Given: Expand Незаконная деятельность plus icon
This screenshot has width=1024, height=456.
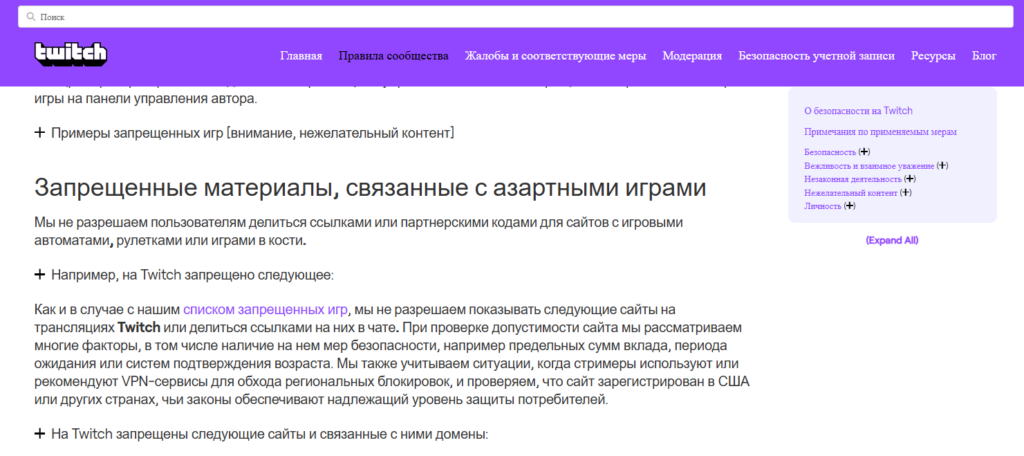Looking at the screenshot, I should pos(910,178).
